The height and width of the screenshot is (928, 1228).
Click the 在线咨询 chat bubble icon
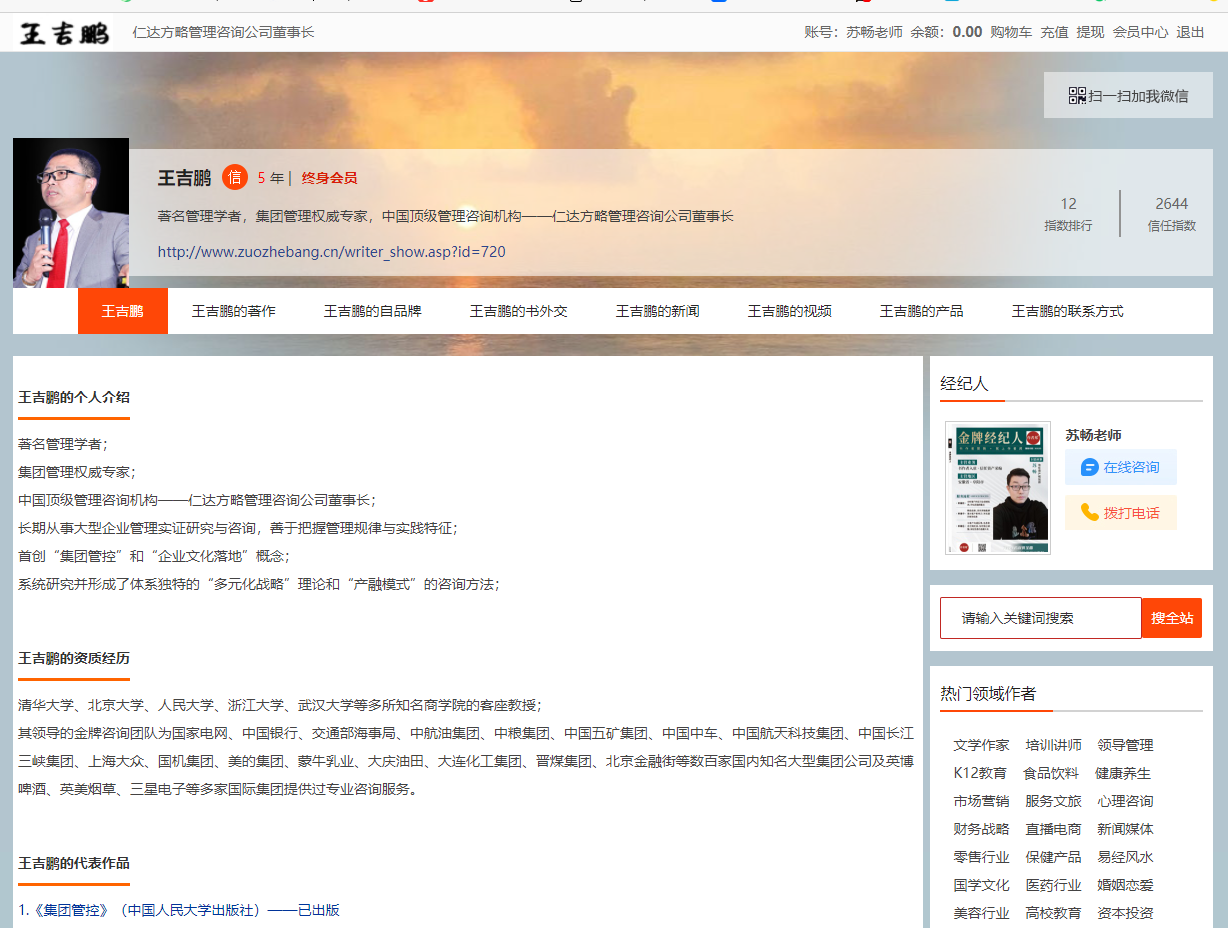1090,467
